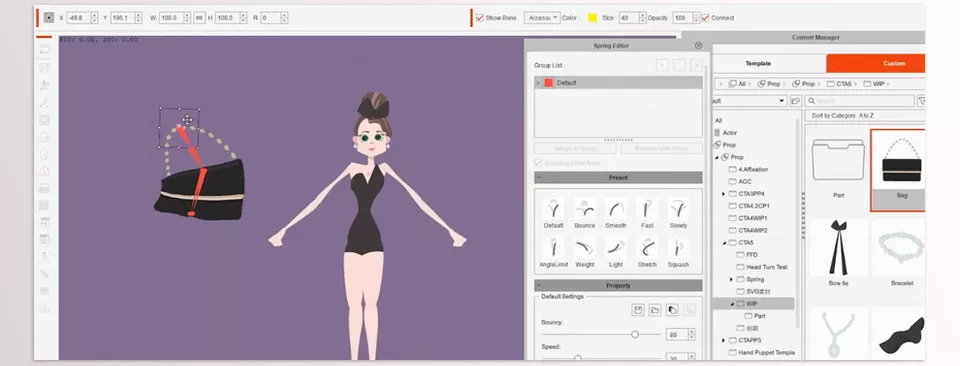Click the Bouncy slider handle
The height and width of the screenshot is (366, 960).
pos(635,334)
